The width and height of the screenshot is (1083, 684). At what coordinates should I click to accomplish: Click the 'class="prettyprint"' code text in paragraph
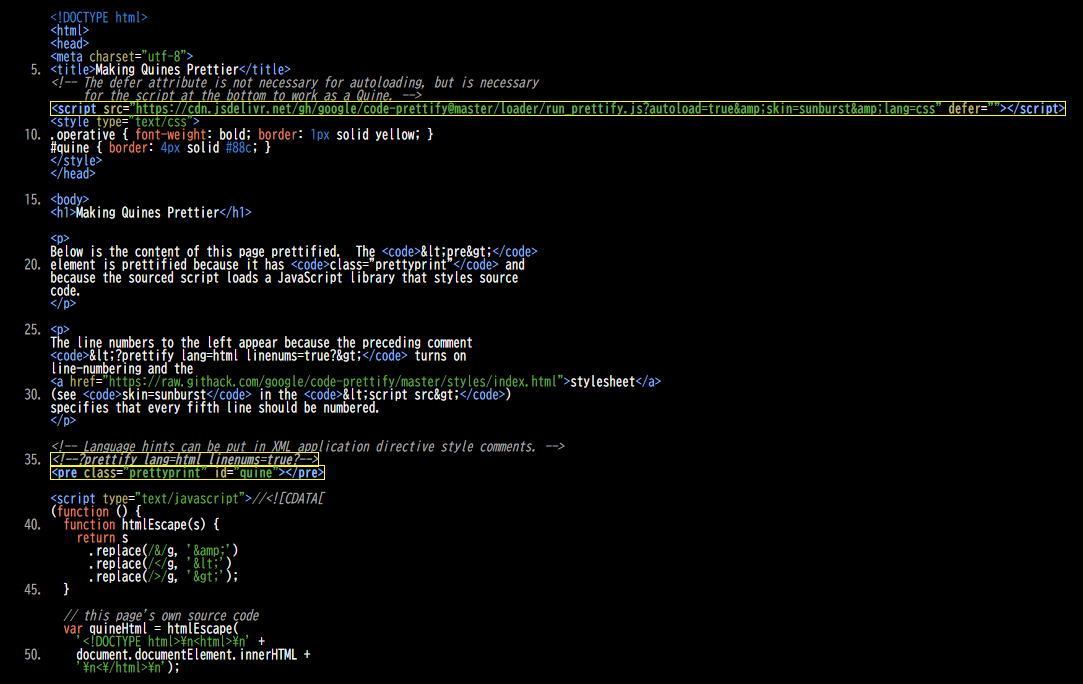tap(390, 265)
